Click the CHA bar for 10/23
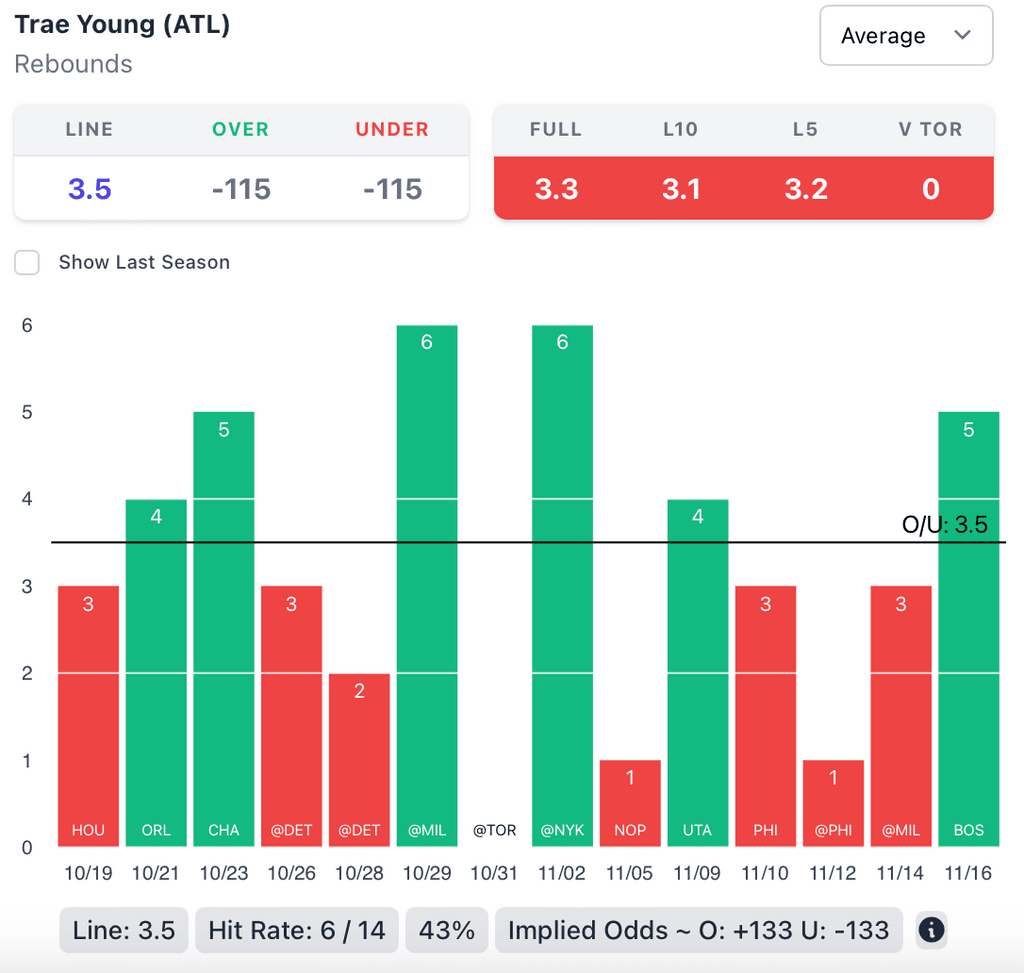1024x973 pixels. pos(224,629)
